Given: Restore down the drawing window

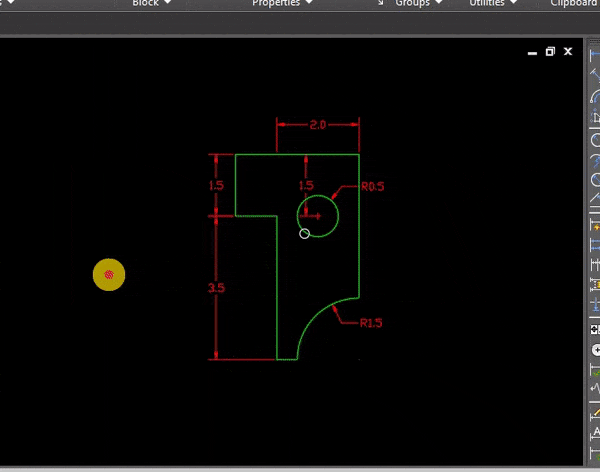Looking at the screenshot, I should [x=550, y=51].
